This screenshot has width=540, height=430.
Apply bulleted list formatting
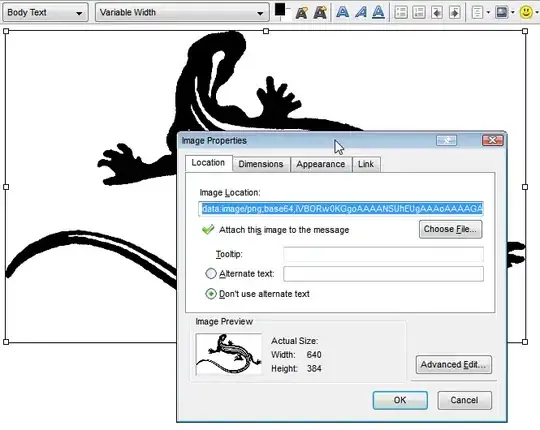click(401, 13)
